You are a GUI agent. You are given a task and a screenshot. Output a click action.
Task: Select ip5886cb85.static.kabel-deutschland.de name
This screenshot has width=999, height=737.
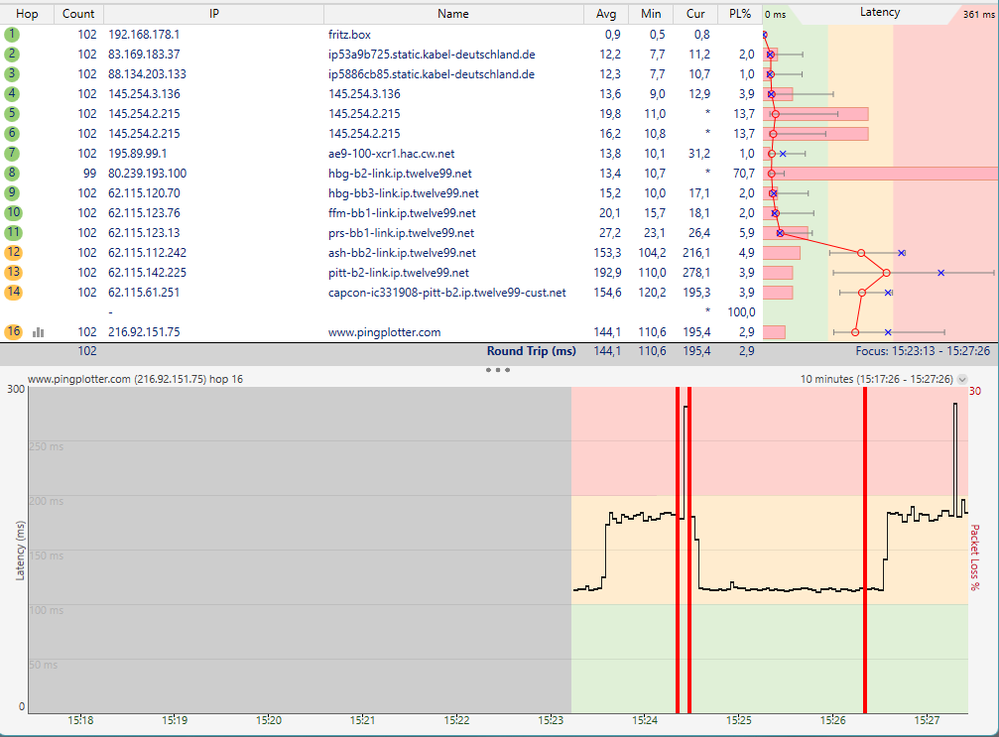[431, 74]
